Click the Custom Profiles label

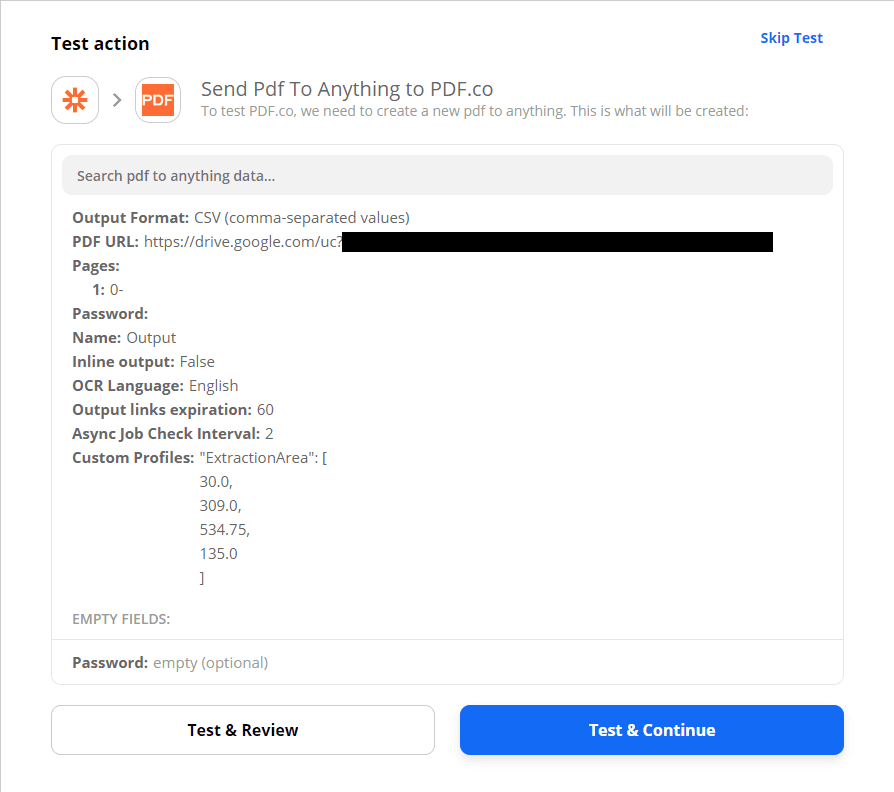(x=133, y=458)
